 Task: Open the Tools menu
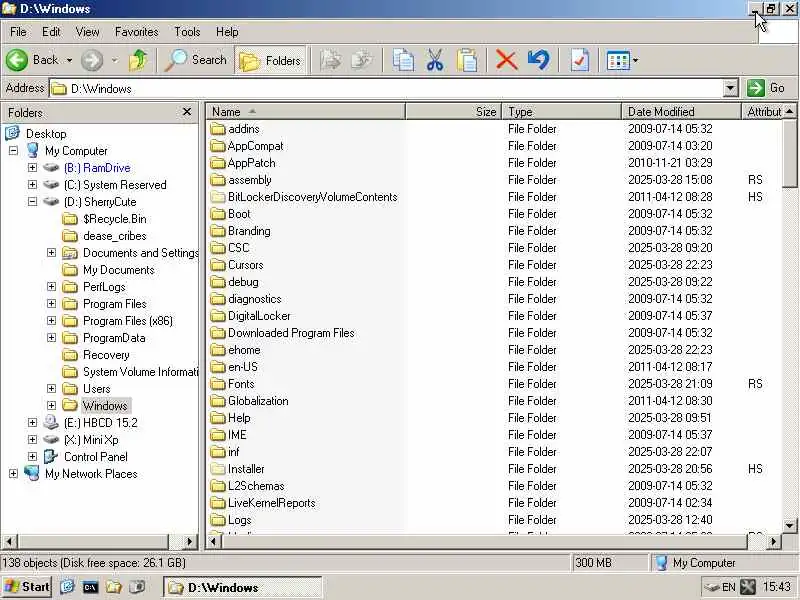coord(187,32)
